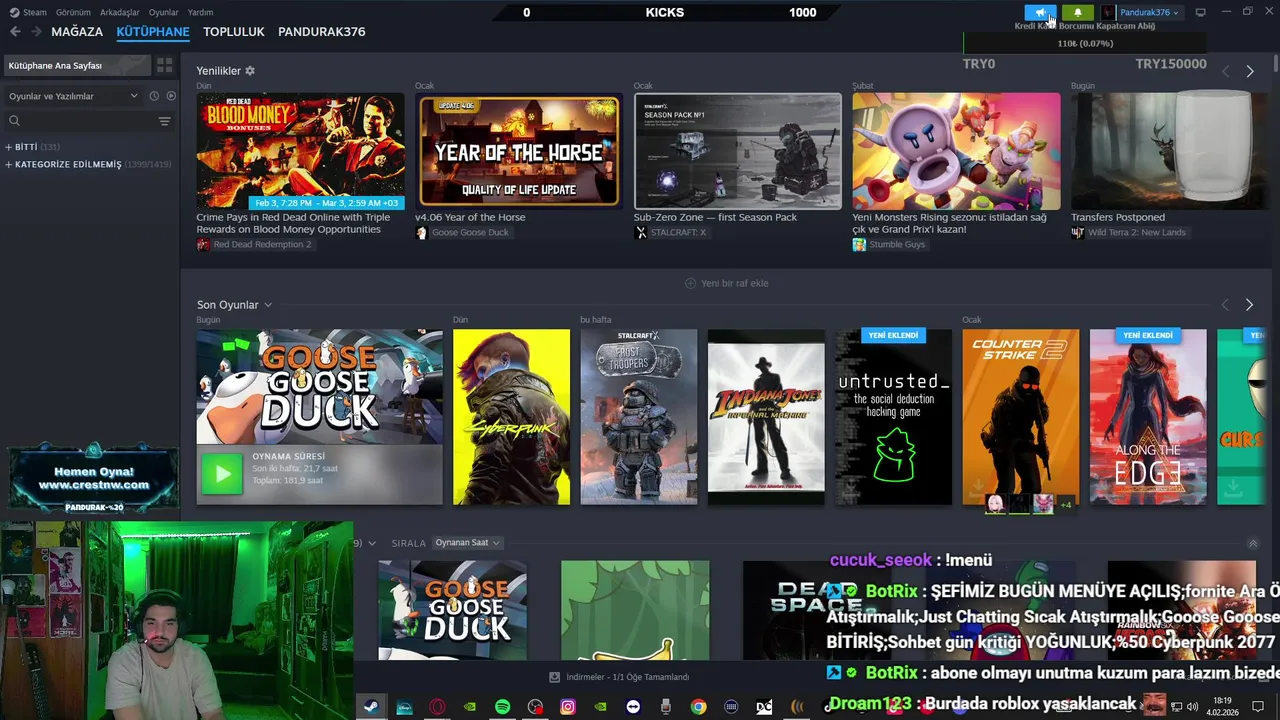The height and width of the screenshot is (720, 1280).
Task: Open advanced filter options icon
Action: [x=165, y=121]
